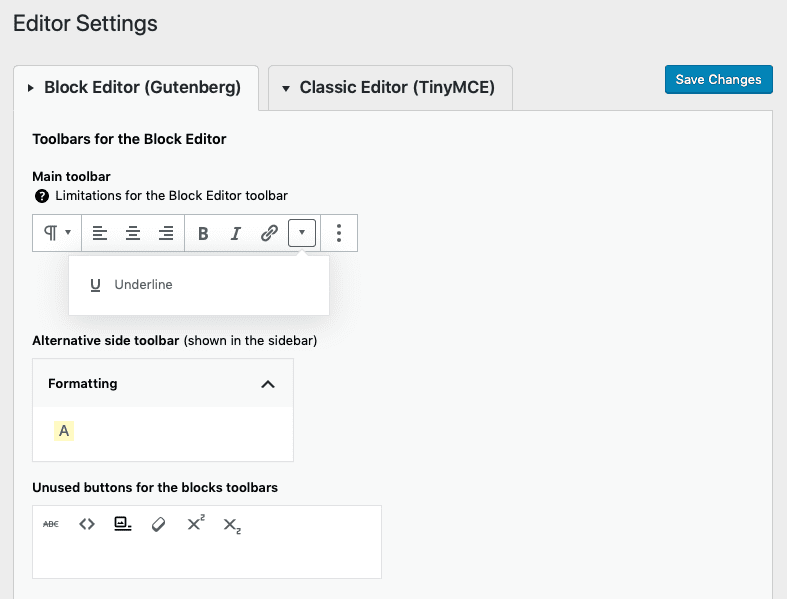Click the insert link icon
Screen dimensions: 787x599
(269, 233)
